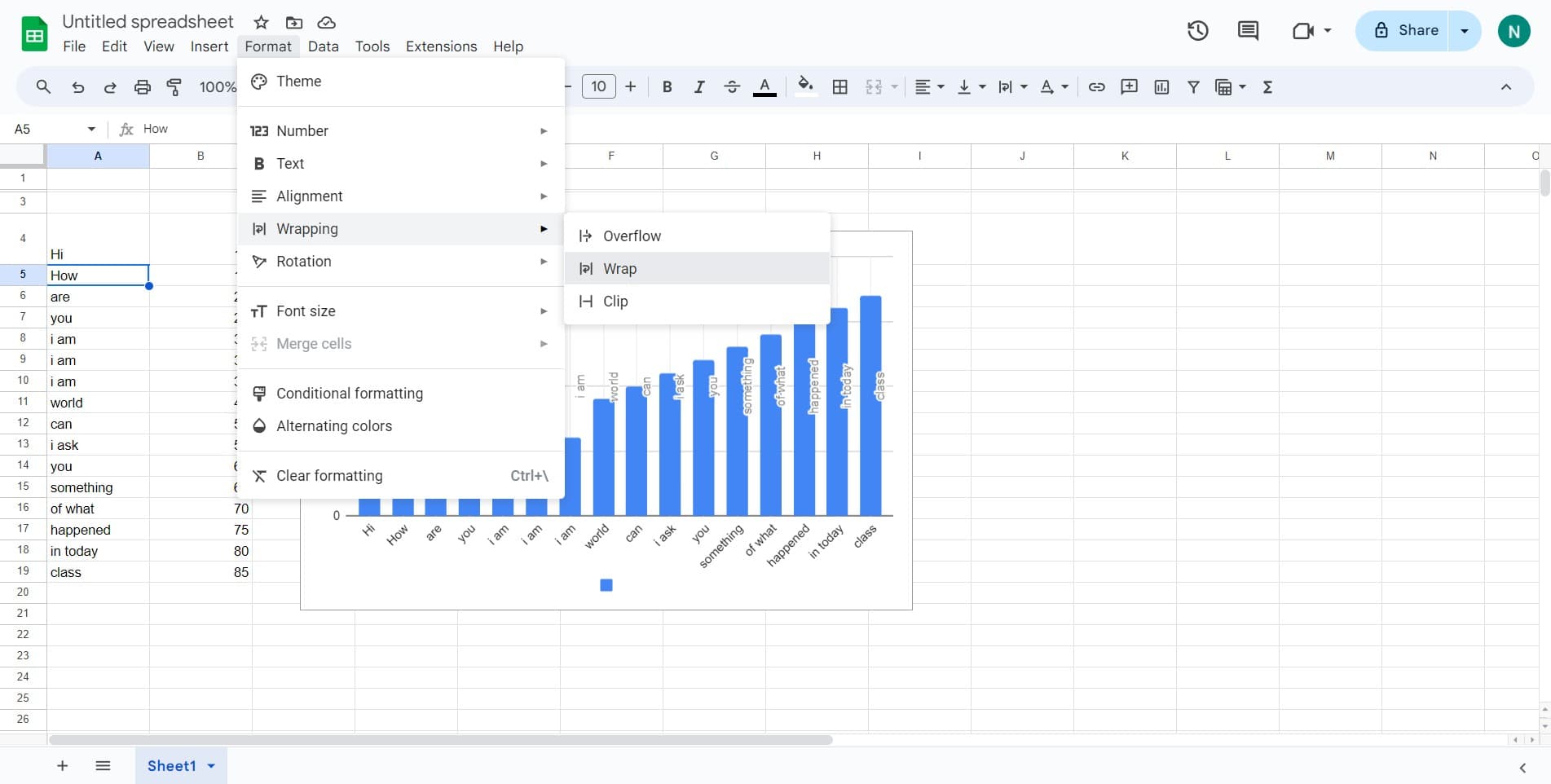Click the Functions sigma icon
The height and width of the screenshot is (784, 1551).
[1267, 87]
